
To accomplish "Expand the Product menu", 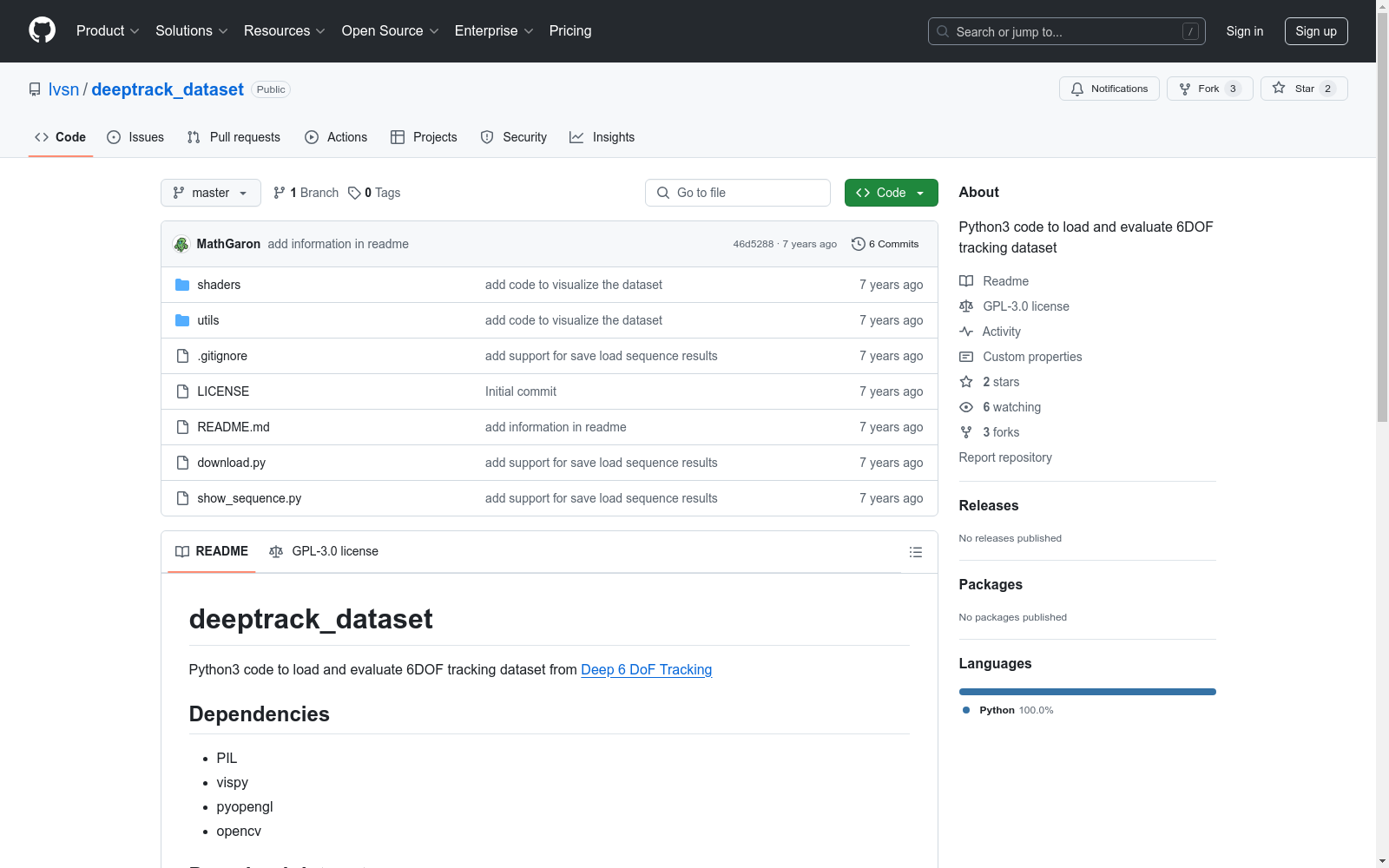I will click(x=108, y=31).
